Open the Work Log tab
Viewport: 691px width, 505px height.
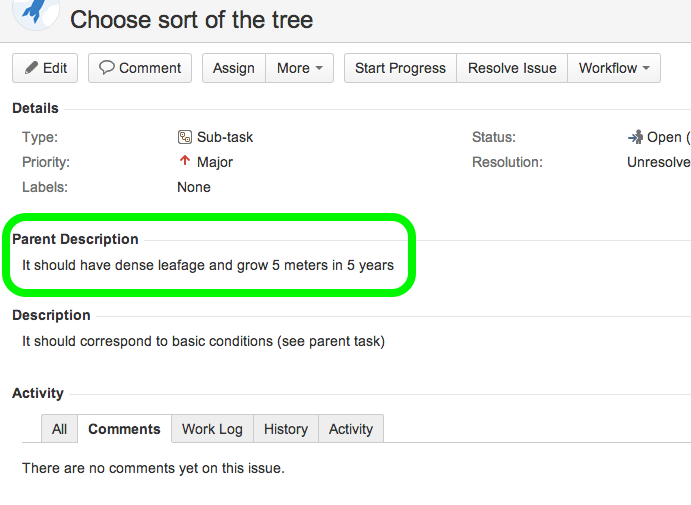212,429
